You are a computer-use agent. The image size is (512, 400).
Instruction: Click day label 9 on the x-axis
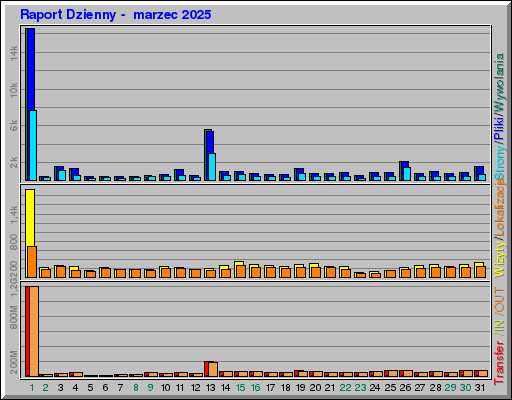151,388
